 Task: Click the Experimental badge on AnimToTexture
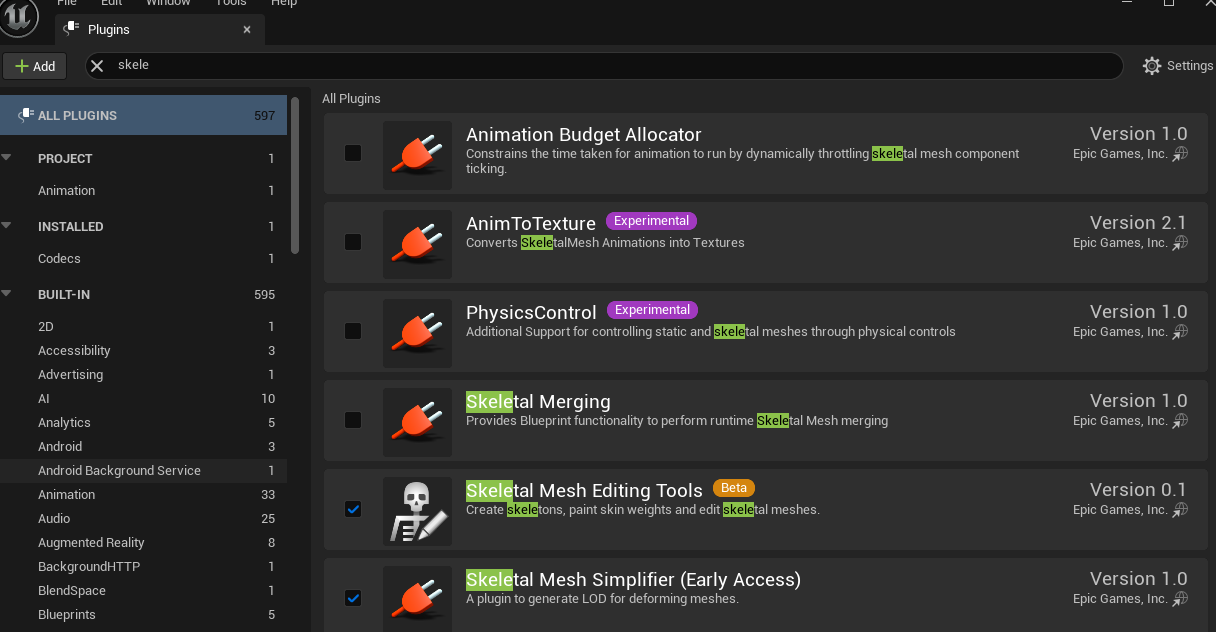pyautogui.click(x=651, y=221)
